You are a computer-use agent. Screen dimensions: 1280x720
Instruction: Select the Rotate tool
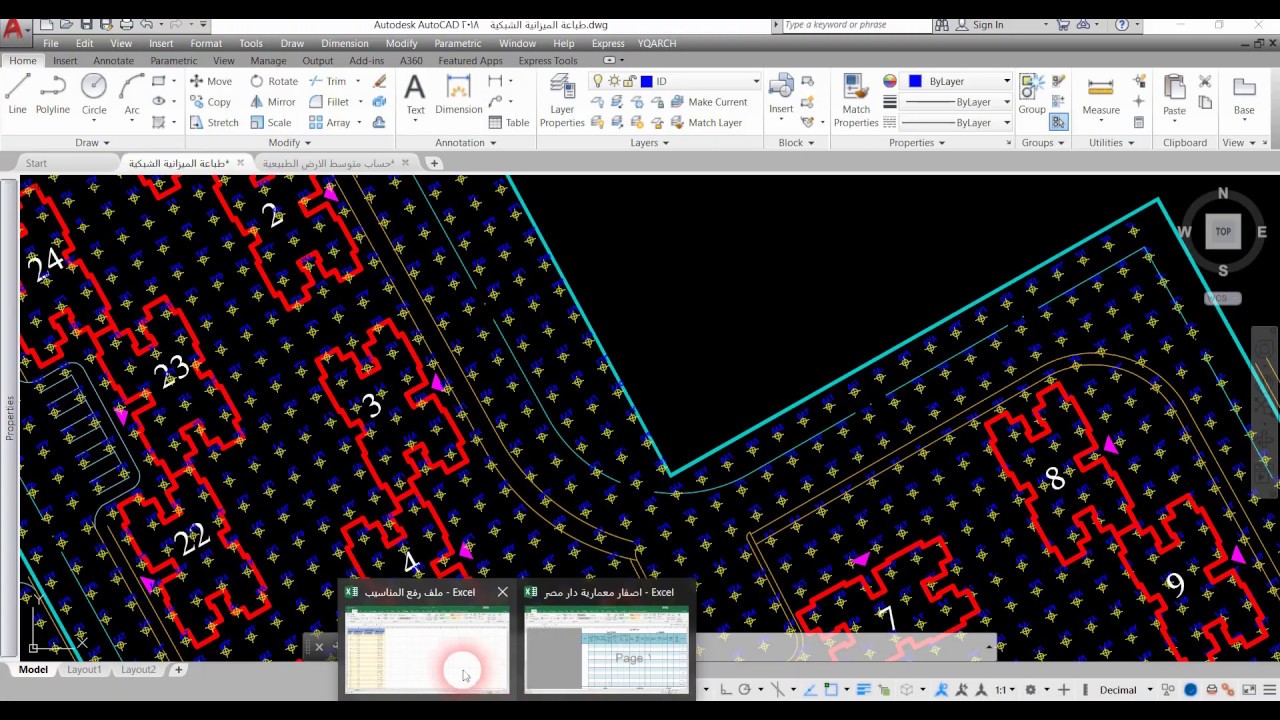click(274, 81)
